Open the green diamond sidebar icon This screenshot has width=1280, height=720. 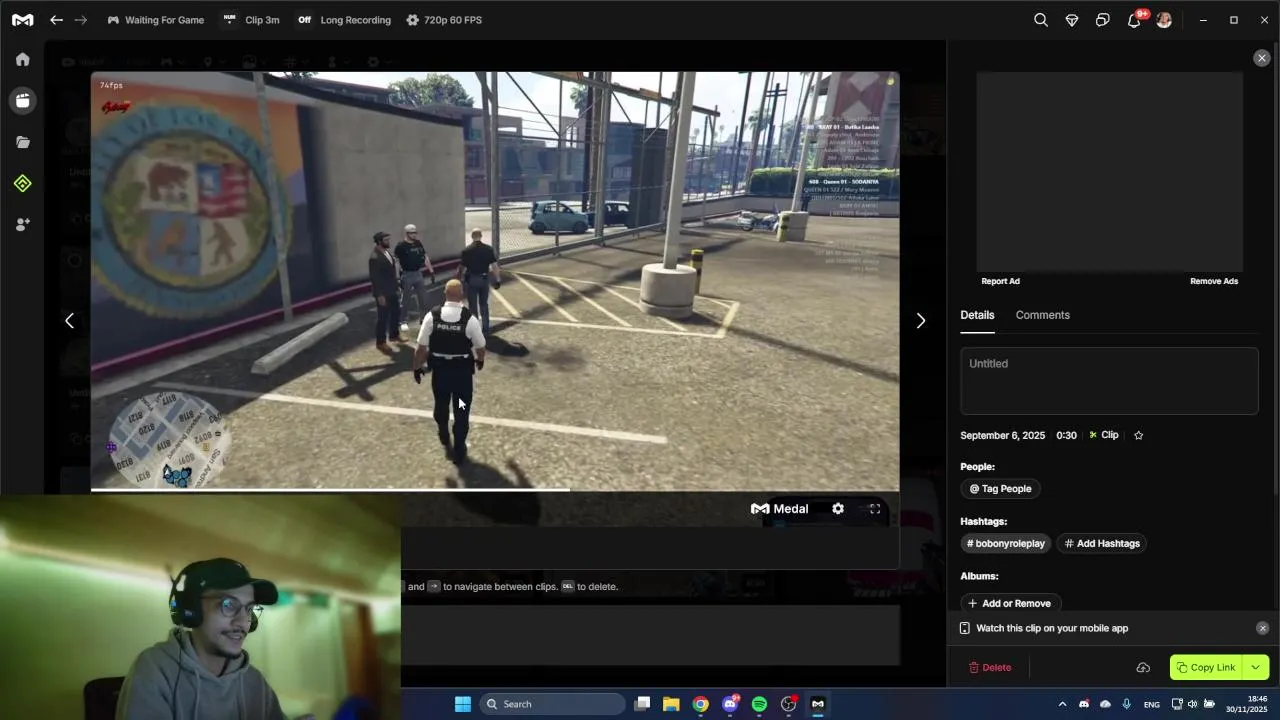pos(22,184)
